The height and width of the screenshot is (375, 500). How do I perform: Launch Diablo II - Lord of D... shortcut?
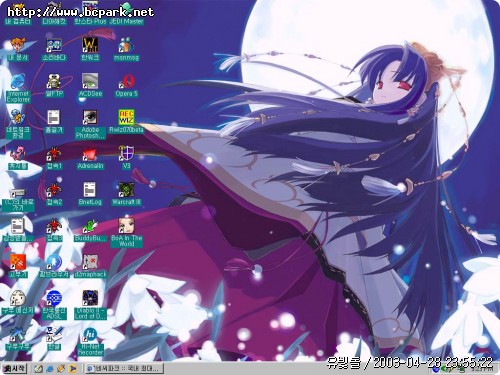pos(90,304)
